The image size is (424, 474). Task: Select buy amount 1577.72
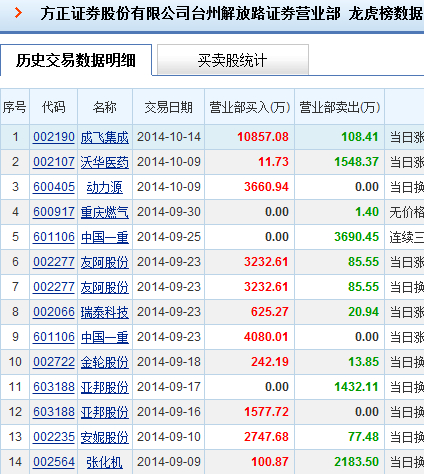(x=266, y=412)
